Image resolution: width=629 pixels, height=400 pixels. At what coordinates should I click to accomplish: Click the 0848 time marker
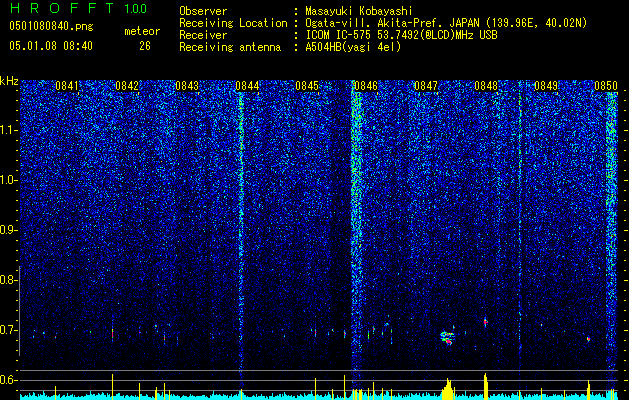tap(486, 86)
